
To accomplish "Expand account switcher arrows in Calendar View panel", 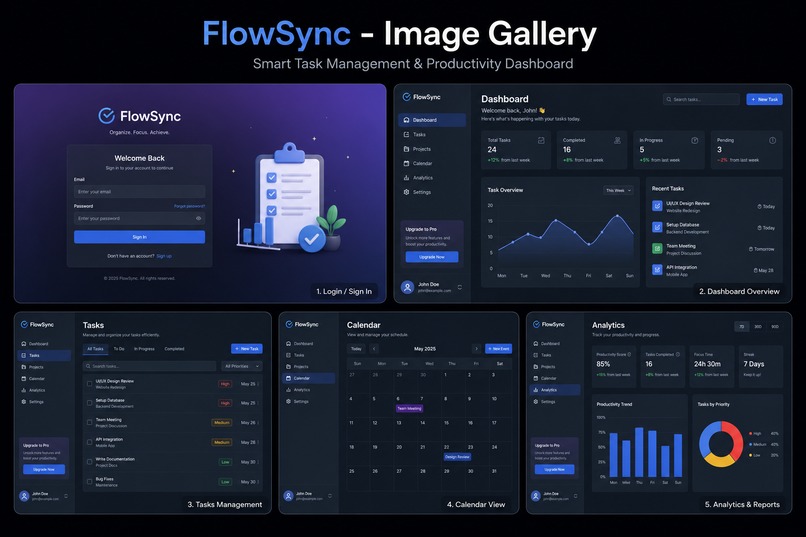I will pyautogui.click(x=329, y=496).
